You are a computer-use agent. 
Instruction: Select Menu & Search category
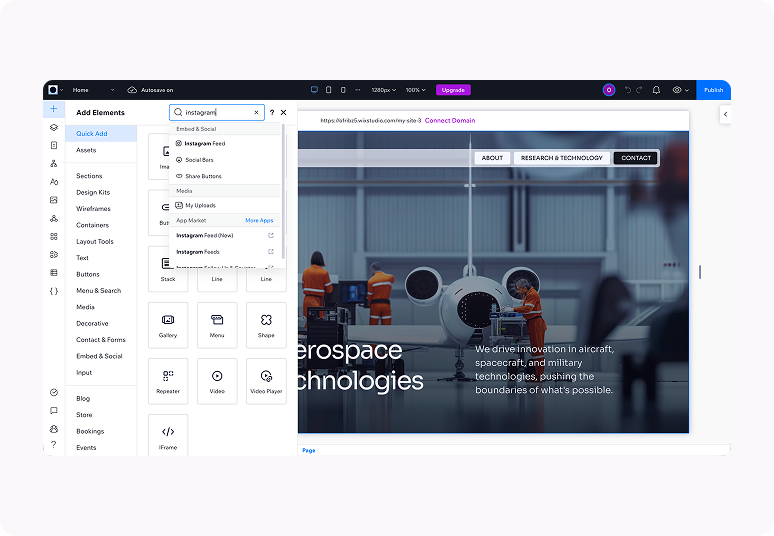(98, 290)
